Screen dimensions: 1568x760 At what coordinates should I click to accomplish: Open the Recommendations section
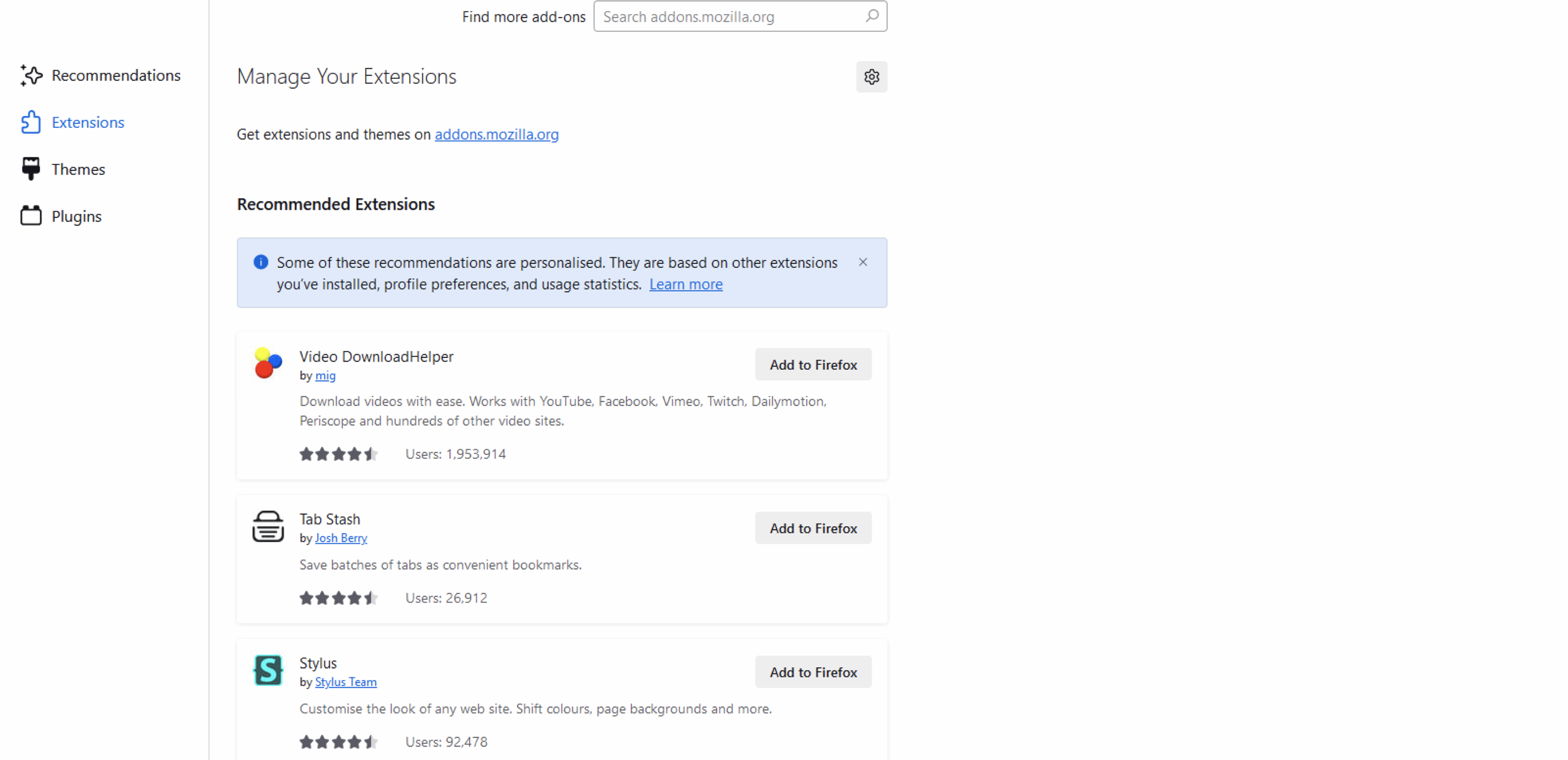point(116,76)
